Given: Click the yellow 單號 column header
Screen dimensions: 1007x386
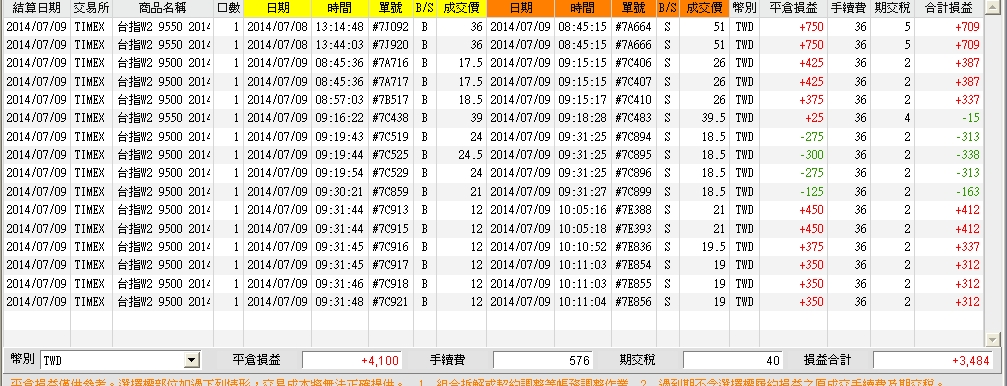Looking at the screenshot, I should [390, 8].
